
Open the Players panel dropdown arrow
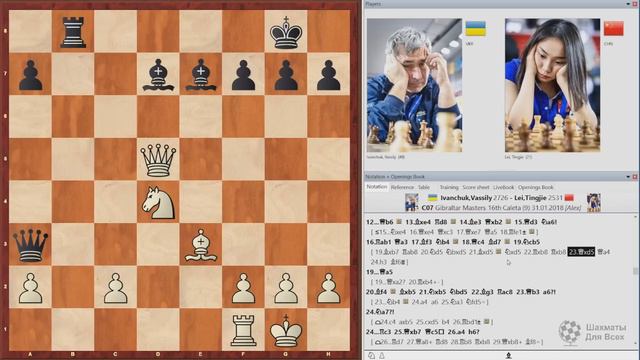point(628,4)
